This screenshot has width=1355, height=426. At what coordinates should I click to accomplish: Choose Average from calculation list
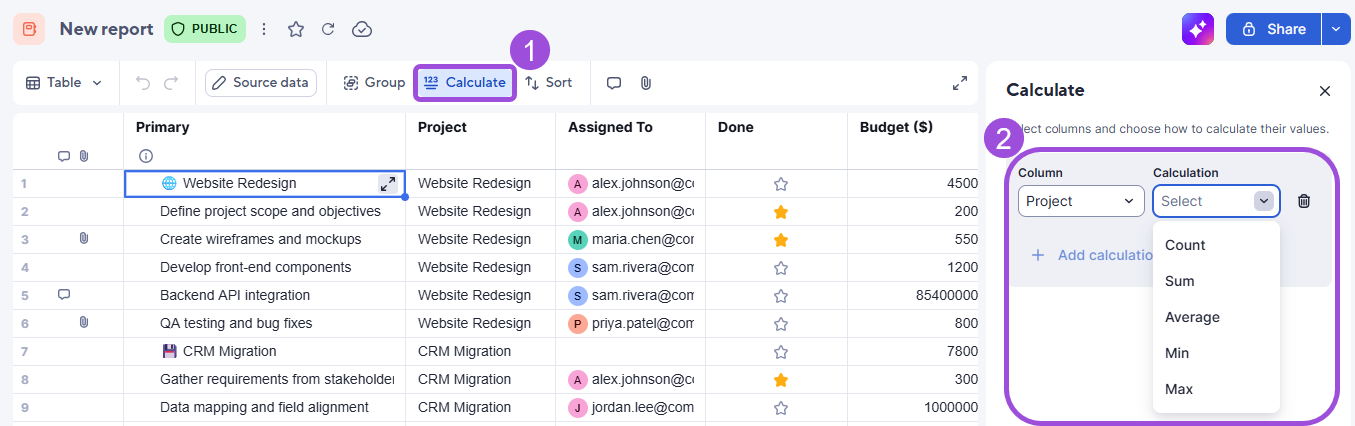[x=1216, y=317]
